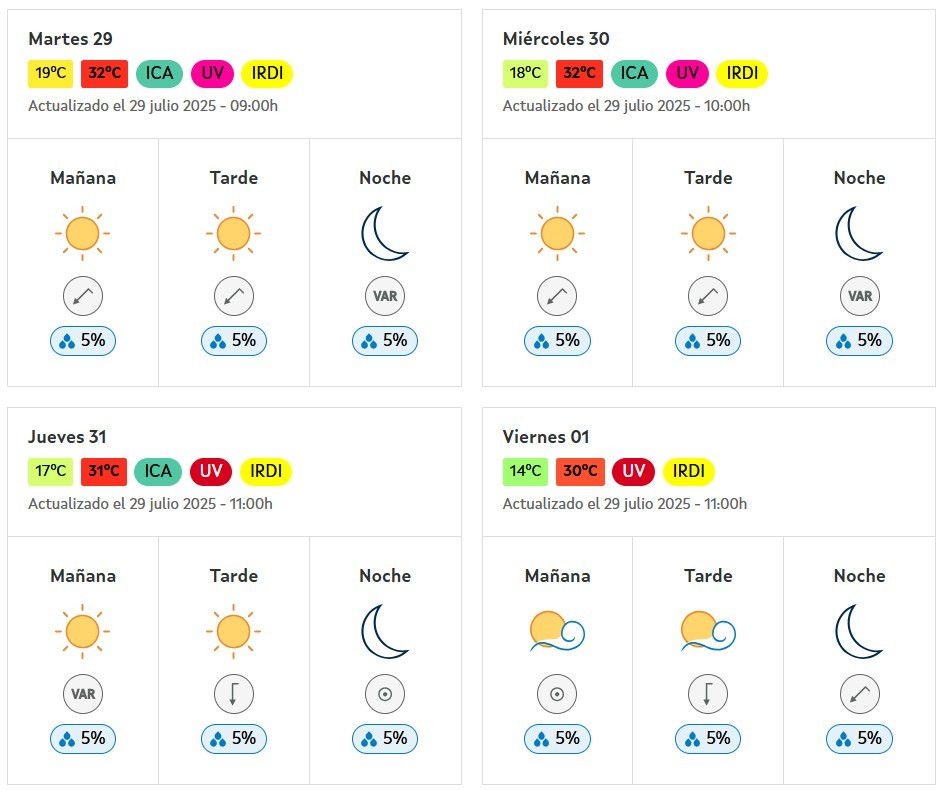Select the Jueves 31 day heading

(x=67, y=437)
